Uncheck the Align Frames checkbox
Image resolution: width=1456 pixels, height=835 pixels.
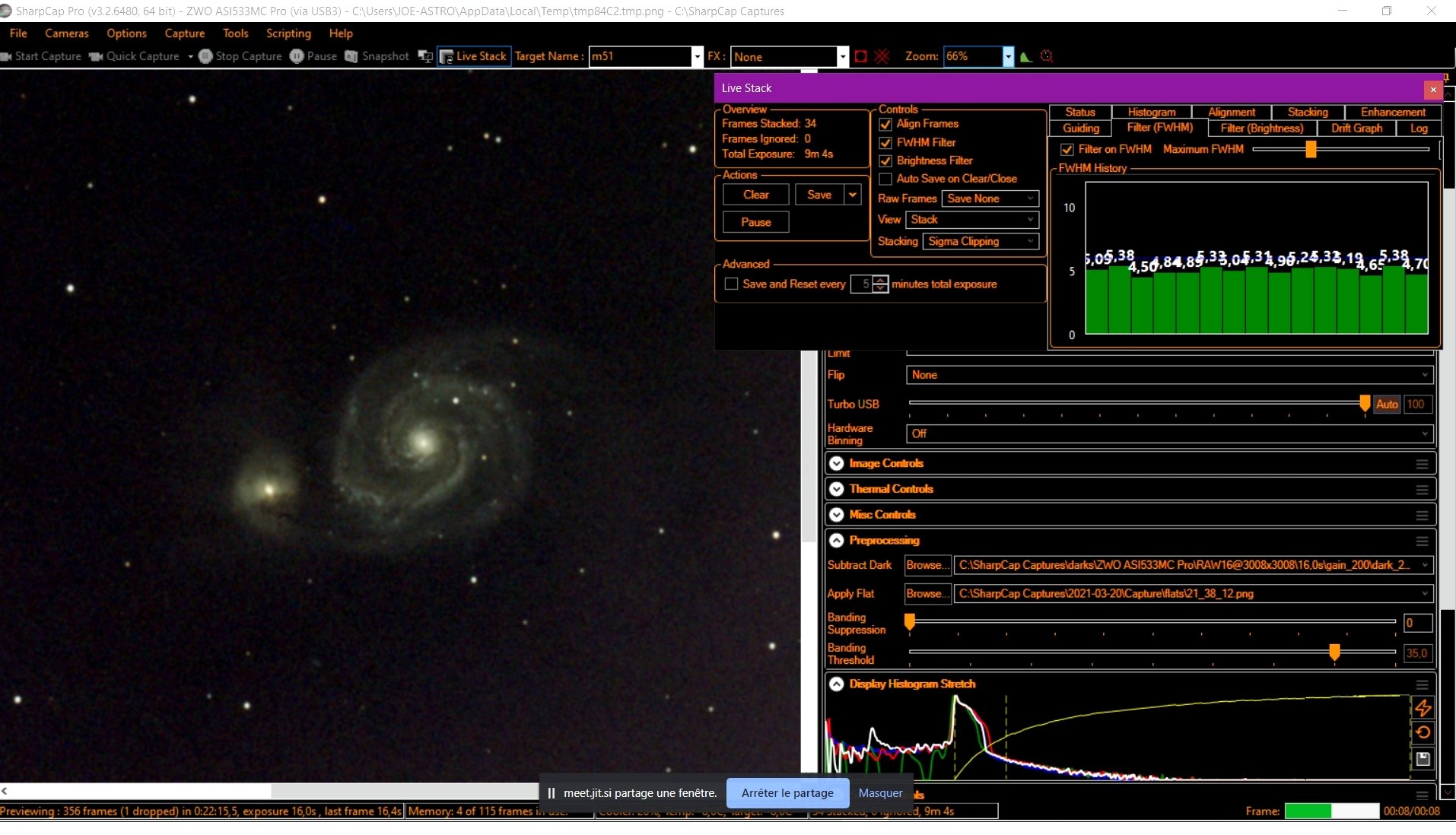tap(885, 124)
